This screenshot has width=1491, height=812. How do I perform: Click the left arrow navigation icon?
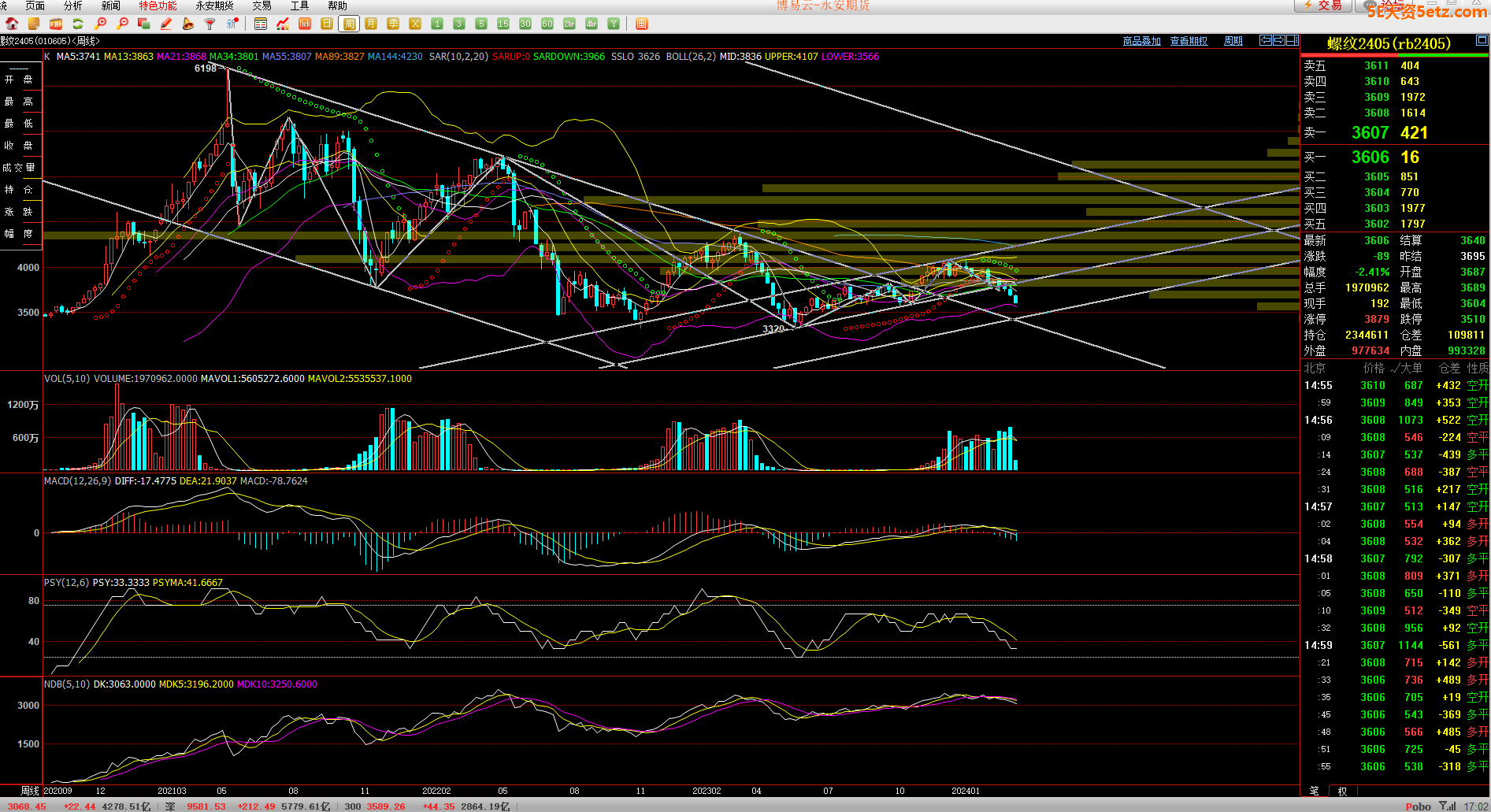click(x=1265, y=40)
